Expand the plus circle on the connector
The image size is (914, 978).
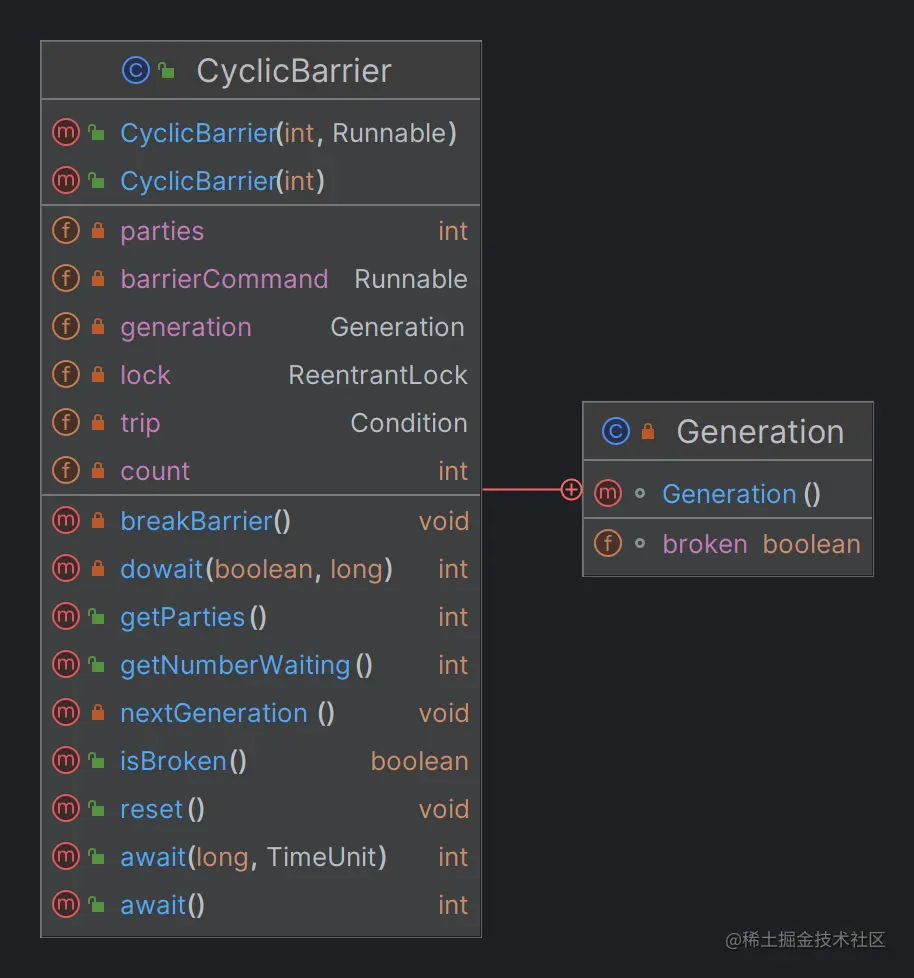tap(571, 490)
